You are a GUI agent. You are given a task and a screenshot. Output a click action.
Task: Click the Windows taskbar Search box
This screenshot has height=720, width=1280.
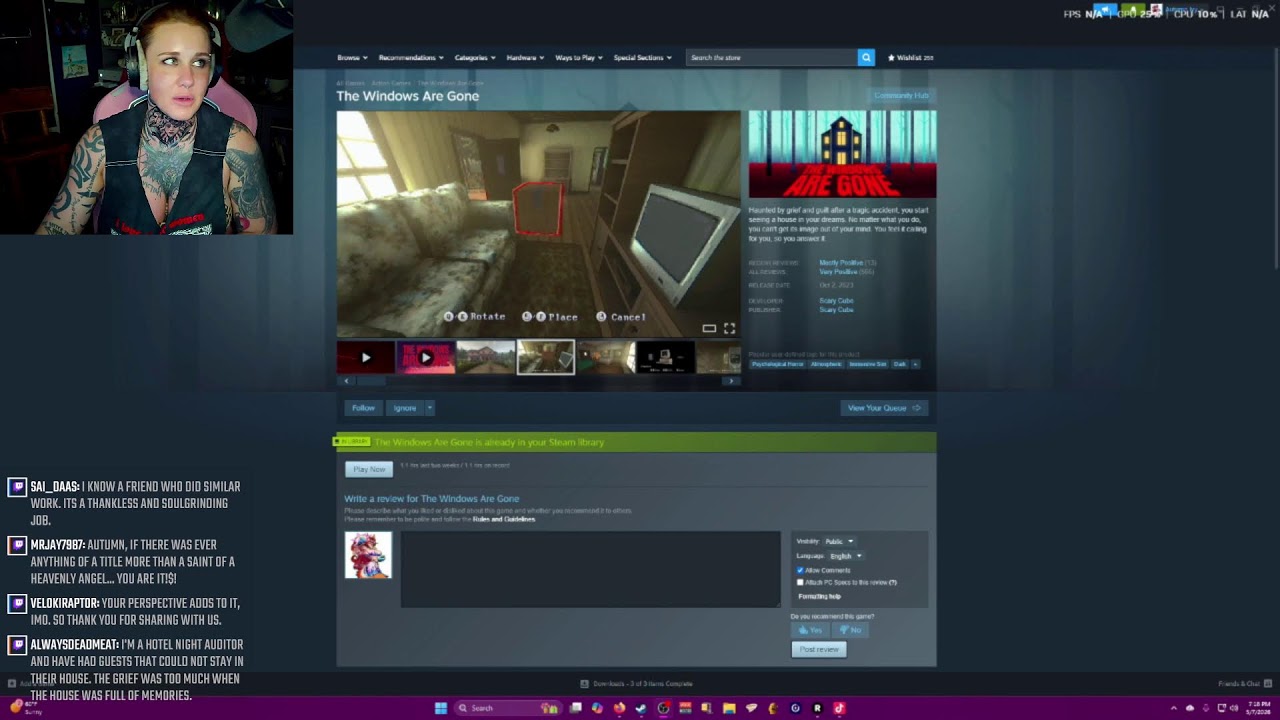coord(506,708)
